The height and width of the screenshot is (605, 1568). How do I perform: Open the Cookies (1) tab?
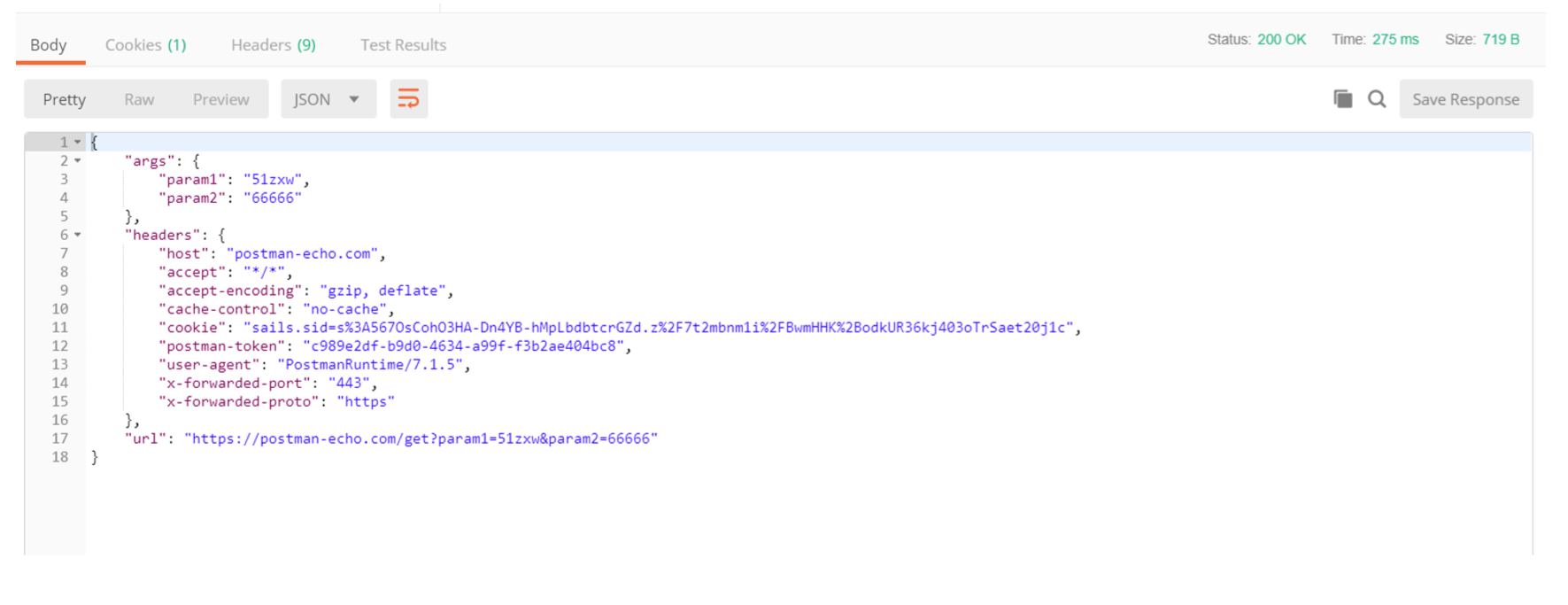pos(145,45)
